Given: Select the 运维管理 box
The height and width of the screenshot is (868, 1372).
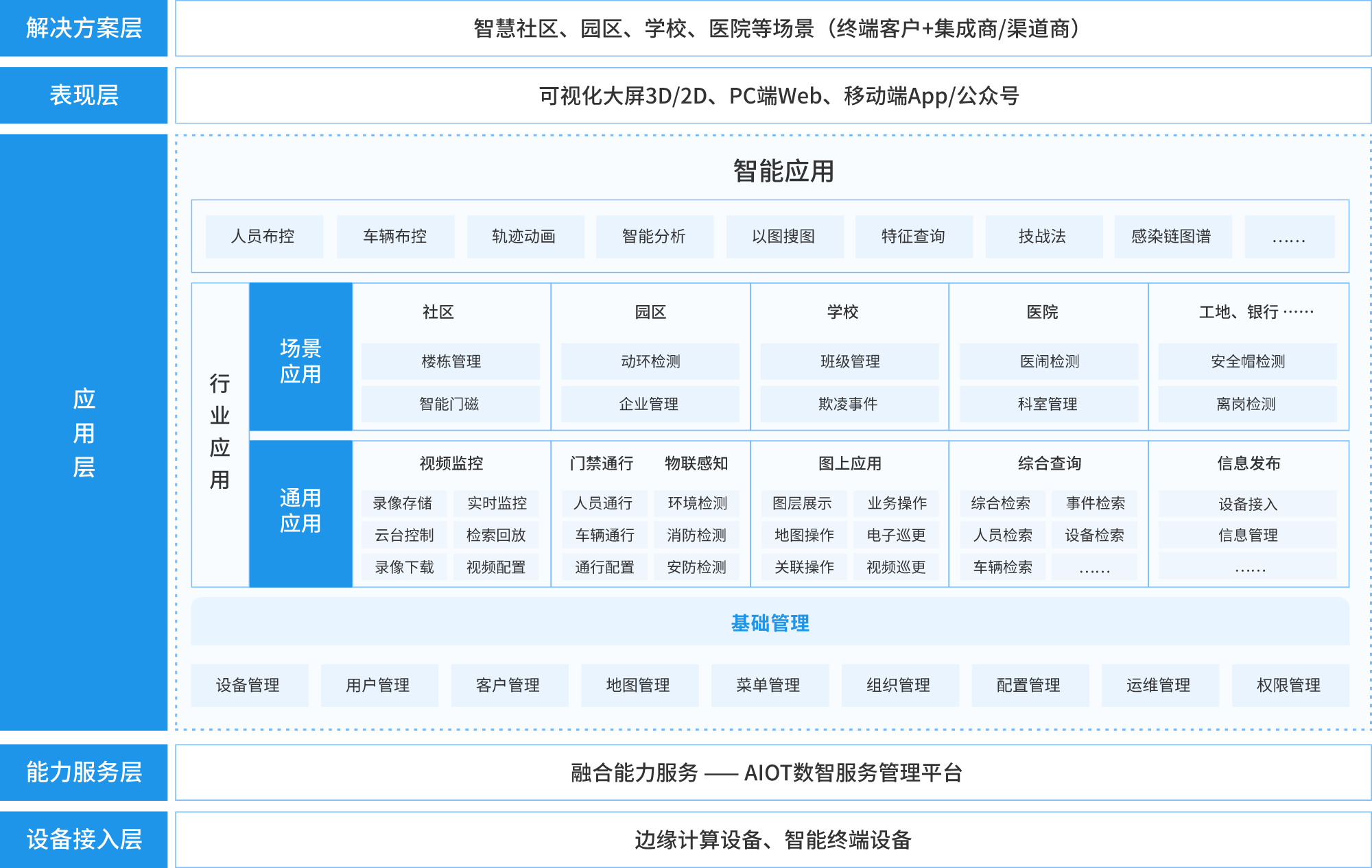Looking at the screenshot, I should 1159,685.
